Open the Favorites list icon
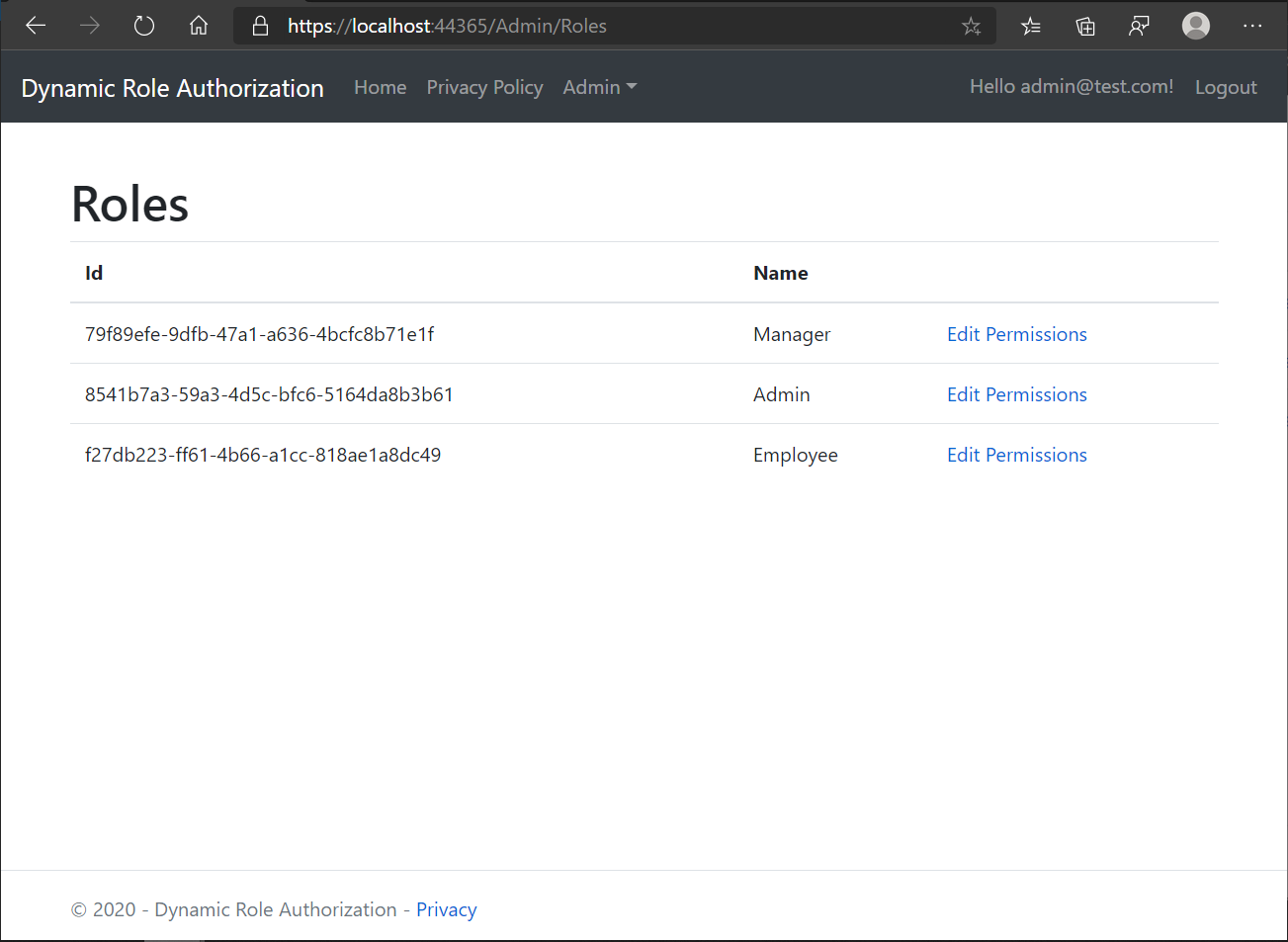The image size is (1288, 942). point(1031,27)
